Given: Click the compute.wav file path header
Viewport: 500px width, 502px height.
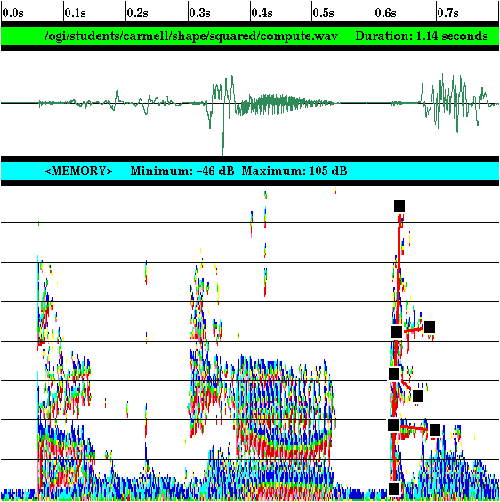Looking at the screenshot, I should click(191, 36).
